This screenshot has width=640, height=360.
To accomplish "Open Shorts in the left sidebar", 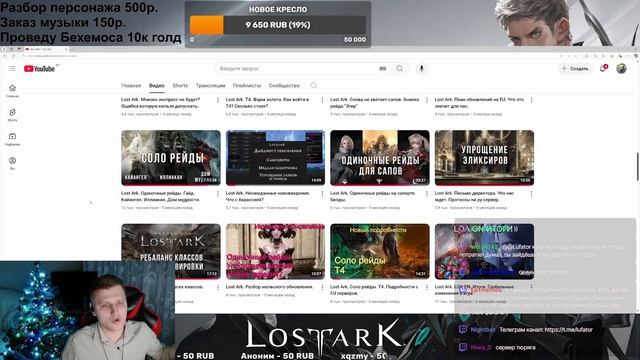I will tap(12, 115).
